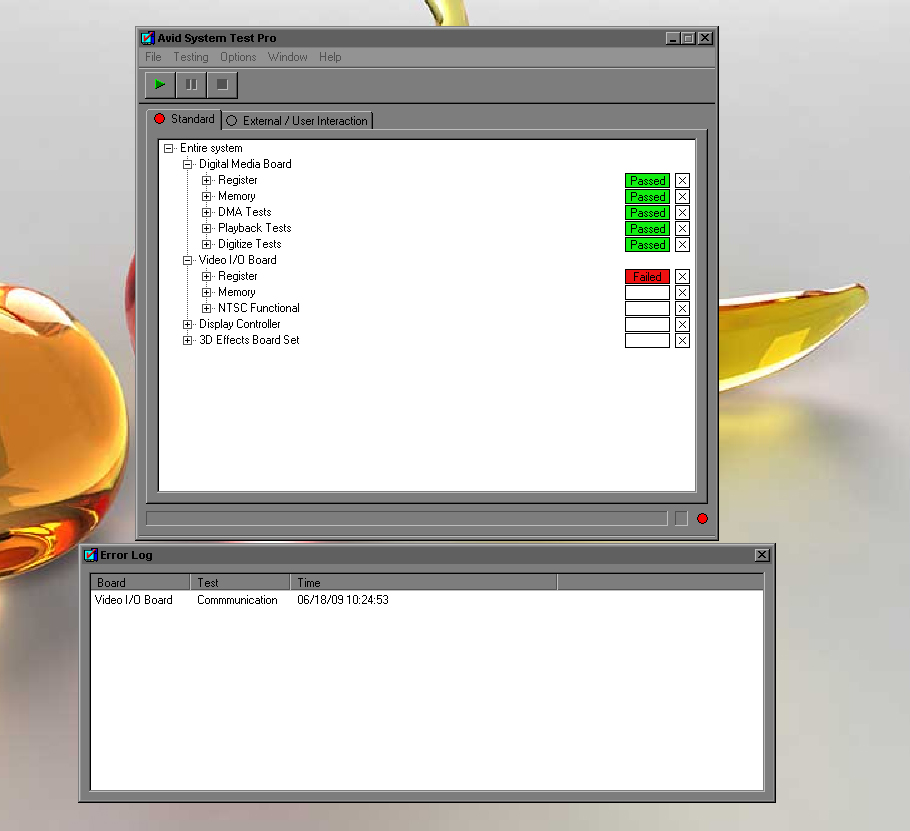Collapse the Entire system tree node

[x=168, y=149]
